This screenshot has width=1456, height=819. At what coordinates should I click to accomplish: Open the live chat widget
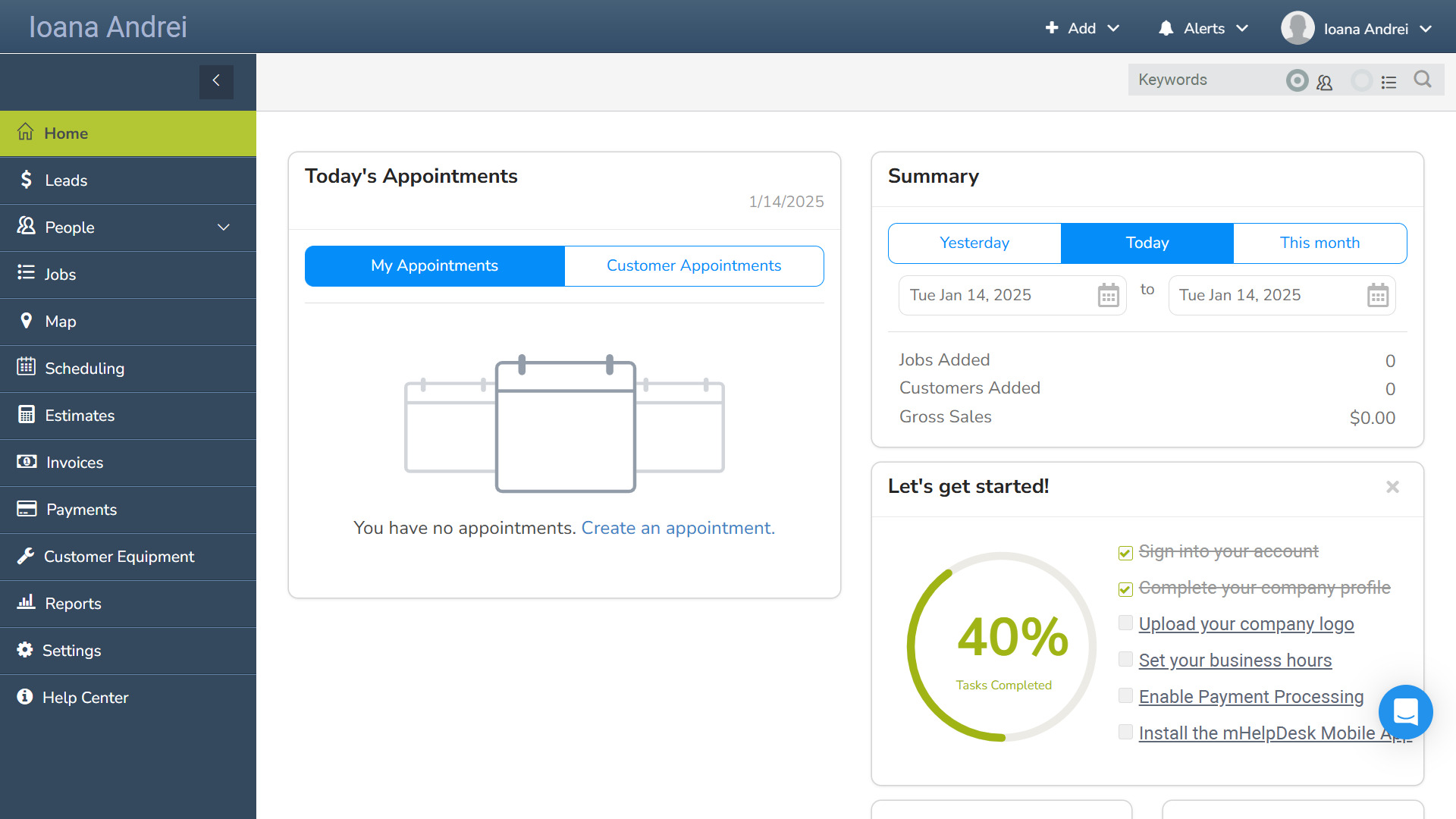1405,713
